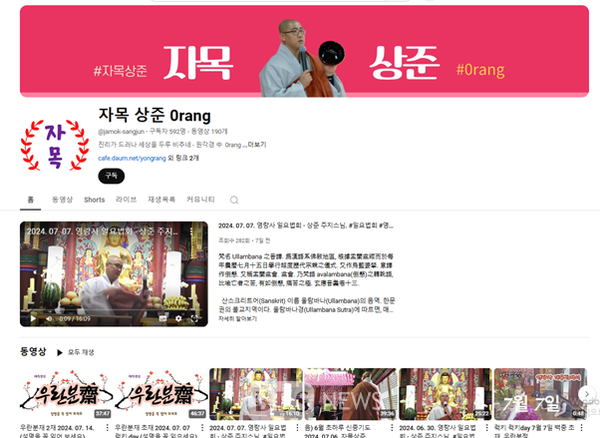The image size is (600, 438).
Task: Click the video title 우란분재 초재 2024. 07. 07
Action: click(x=156, y=431)
